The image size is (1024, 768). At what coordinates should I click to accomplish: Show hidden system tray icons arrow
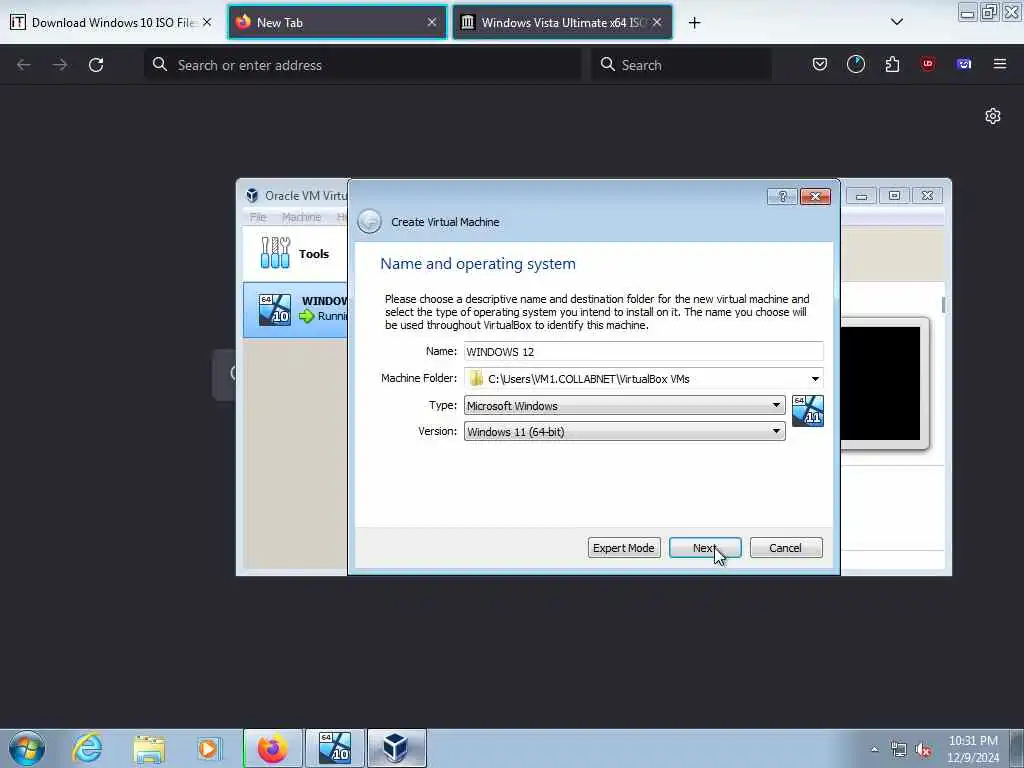(874, 749)
